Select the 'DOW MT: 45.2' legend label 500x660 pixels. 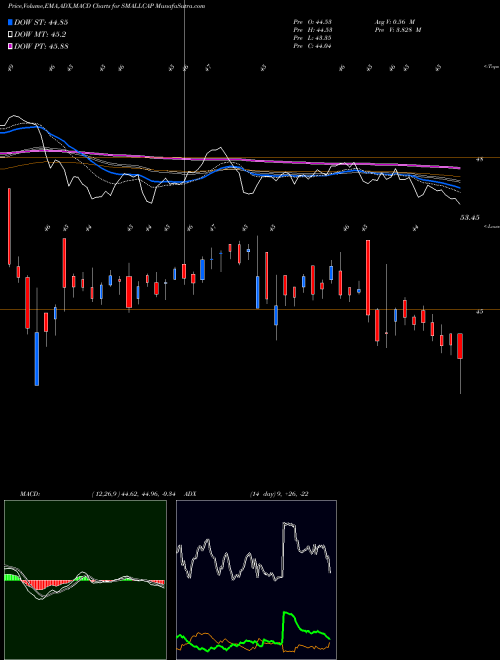pos(40,35)
